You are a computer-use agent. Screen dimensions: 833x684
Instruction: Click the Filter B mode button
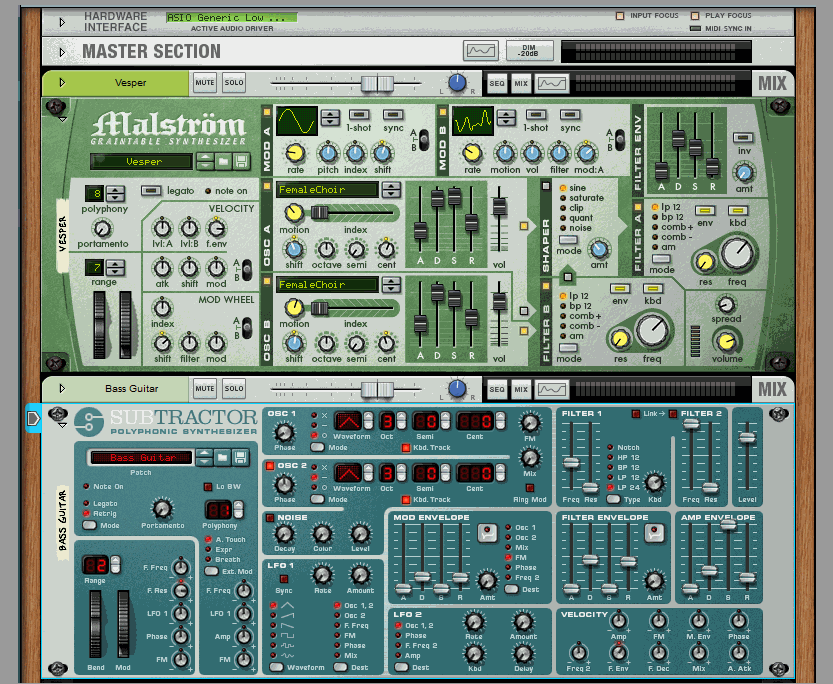[x=568, y=348]
